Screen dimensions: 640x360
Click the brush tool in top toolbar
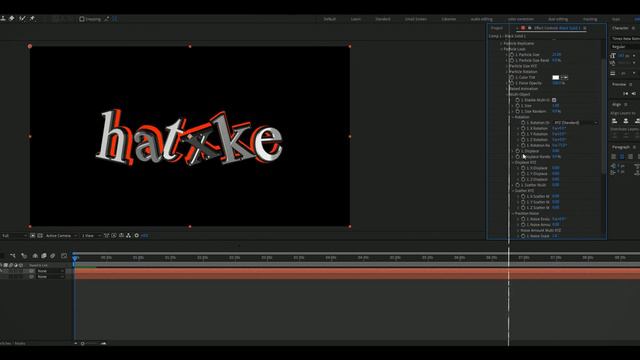(22, 18)
